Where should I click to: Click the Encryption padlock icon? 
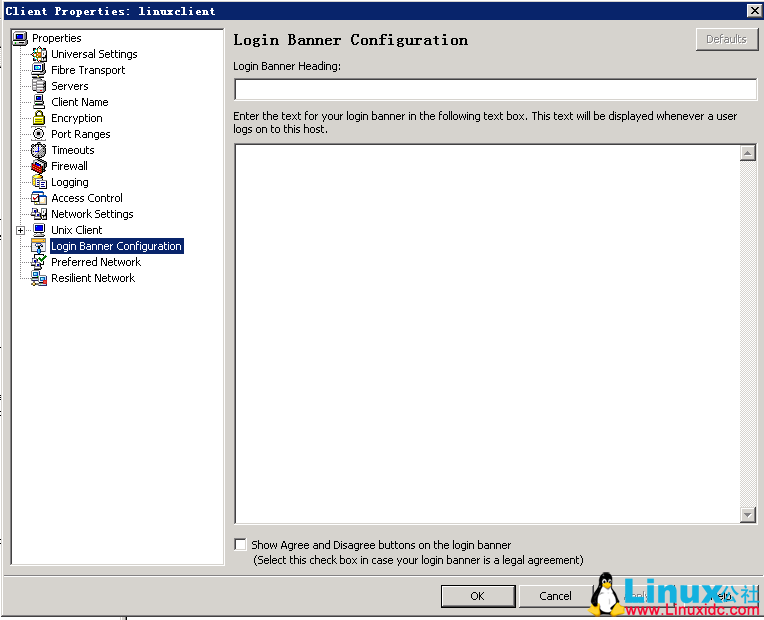point(39,118)
